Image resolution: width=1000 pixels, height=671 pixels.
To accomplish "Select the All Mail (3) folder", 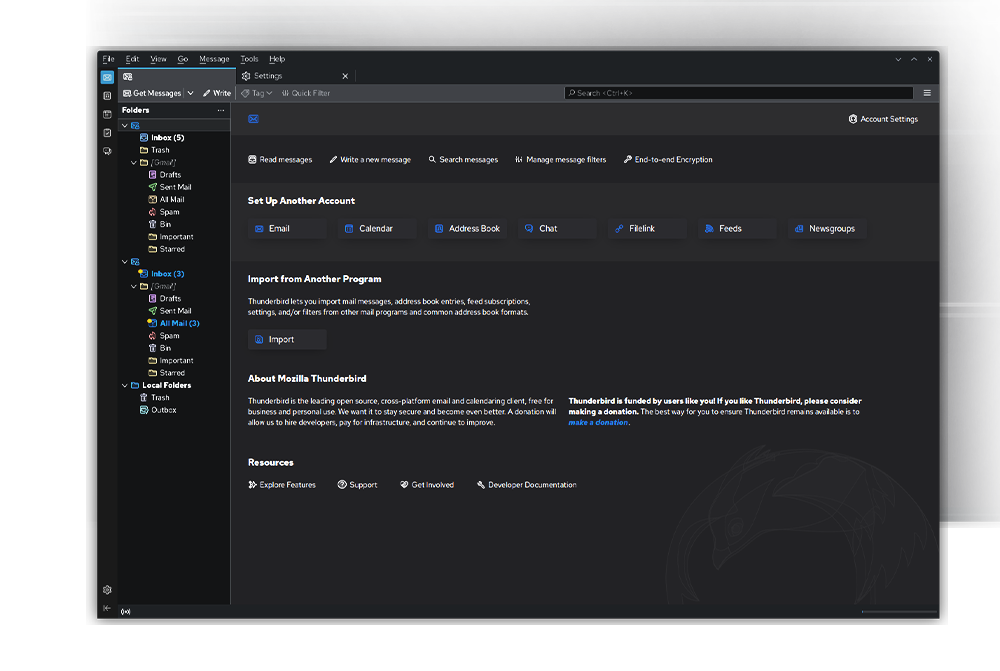I will [x=175, y=323].
